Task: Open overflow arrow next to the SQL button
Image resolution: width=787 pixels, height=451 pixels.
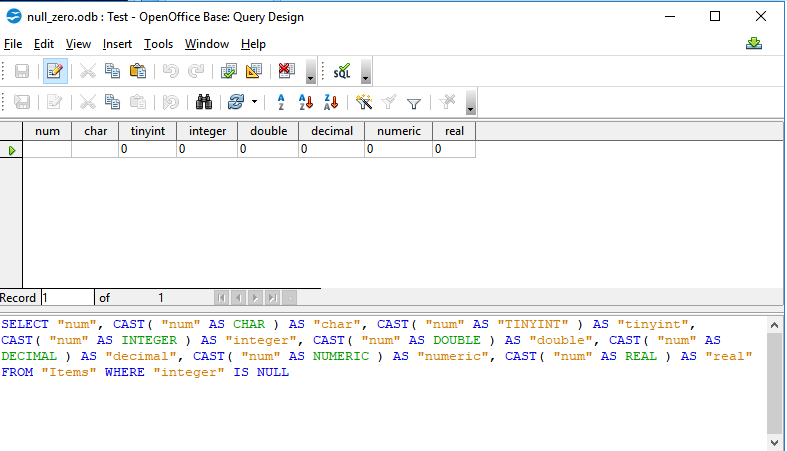Action: [365, 75]
